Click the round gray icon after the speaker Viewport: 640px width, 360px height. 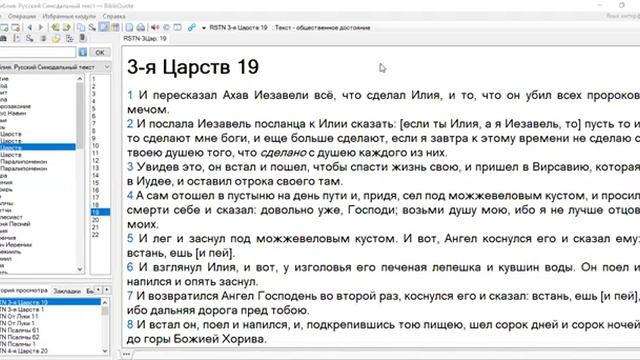(x=166, y=27)
